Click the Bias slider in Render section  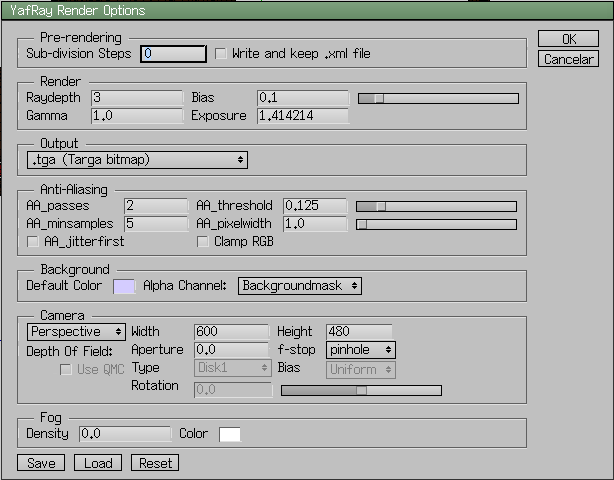439,98
